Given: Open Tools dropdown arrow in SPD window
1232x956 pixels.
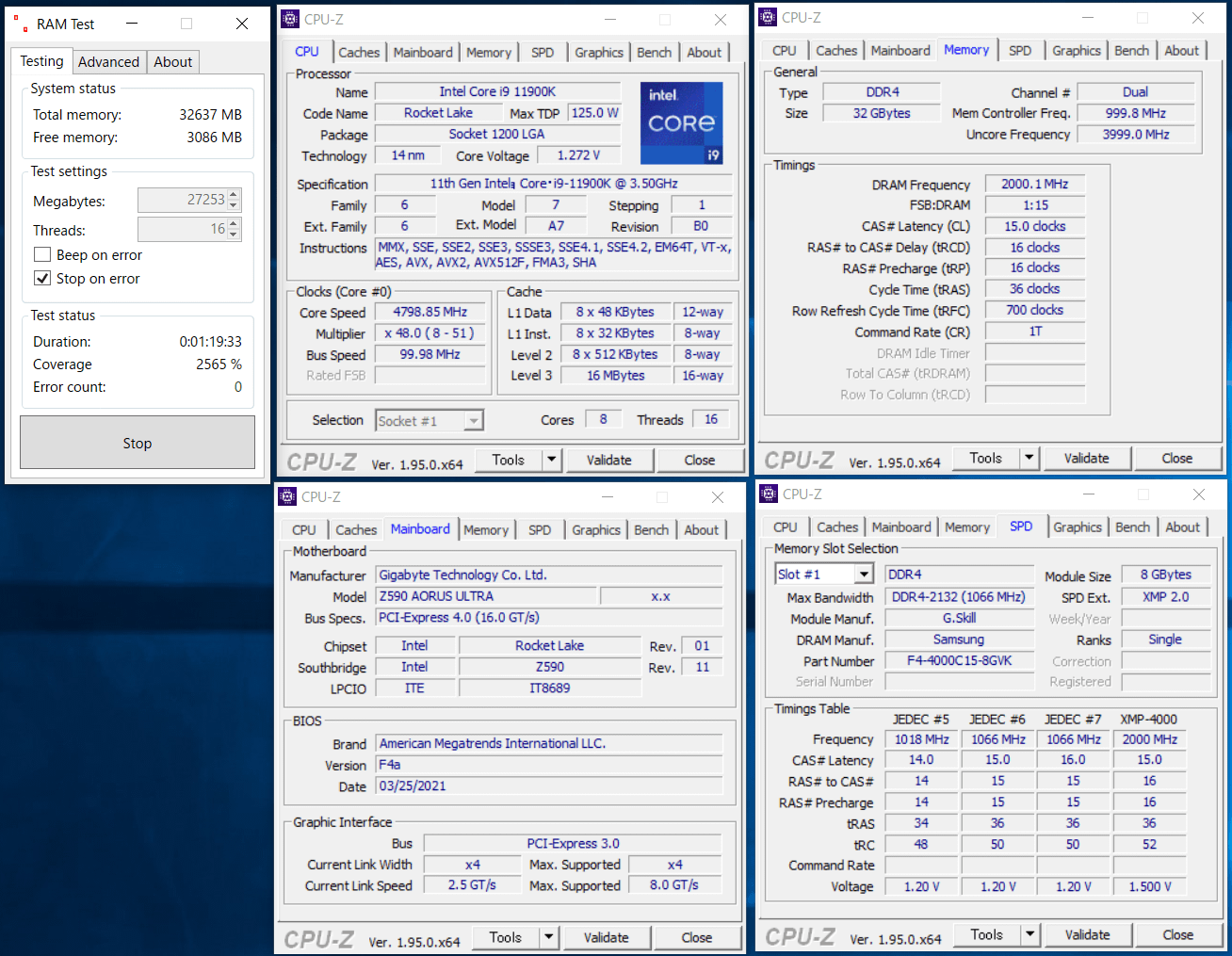Looking at the screenshot, I should pyautogui.click(x=1030, y=934).
